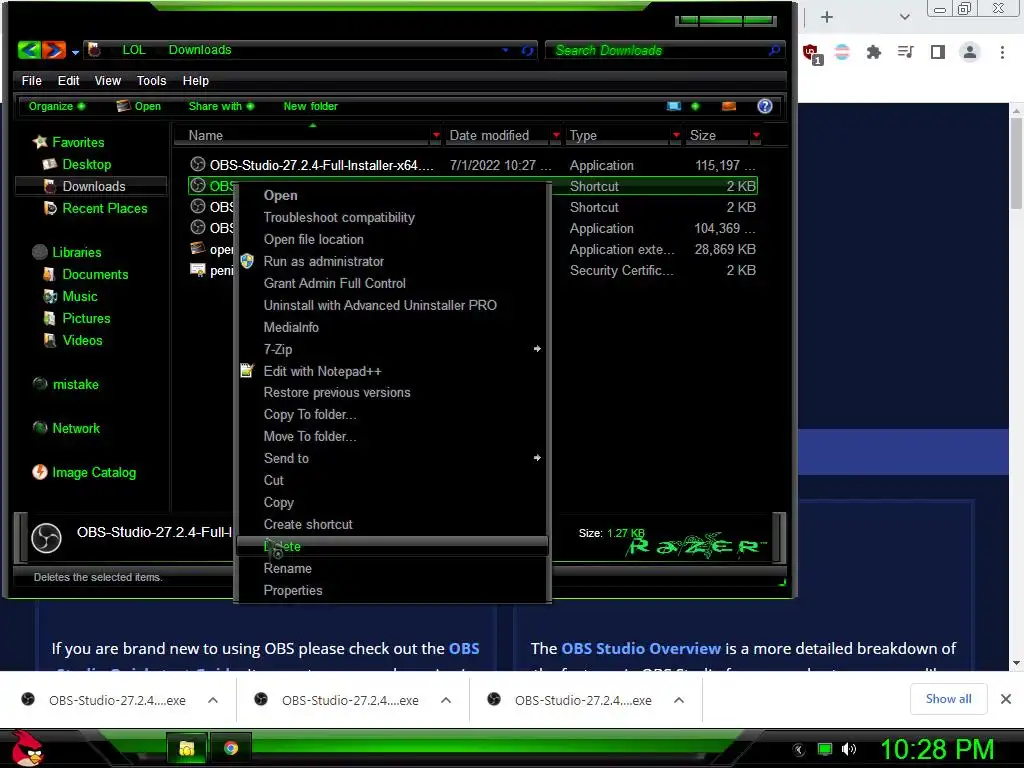Open Chrome three-dot menu
The image size is (1024, 768).
[x=1002, y=52]
